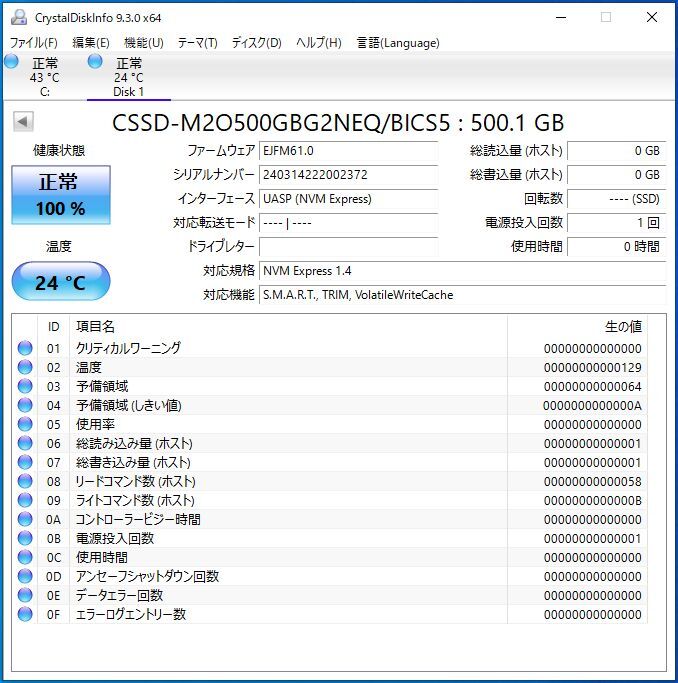This screenshot has height=683, width=678.
Task: Click raw value 000000000000A threshold row
Action: pyautogui.click(x=592, y=406)
